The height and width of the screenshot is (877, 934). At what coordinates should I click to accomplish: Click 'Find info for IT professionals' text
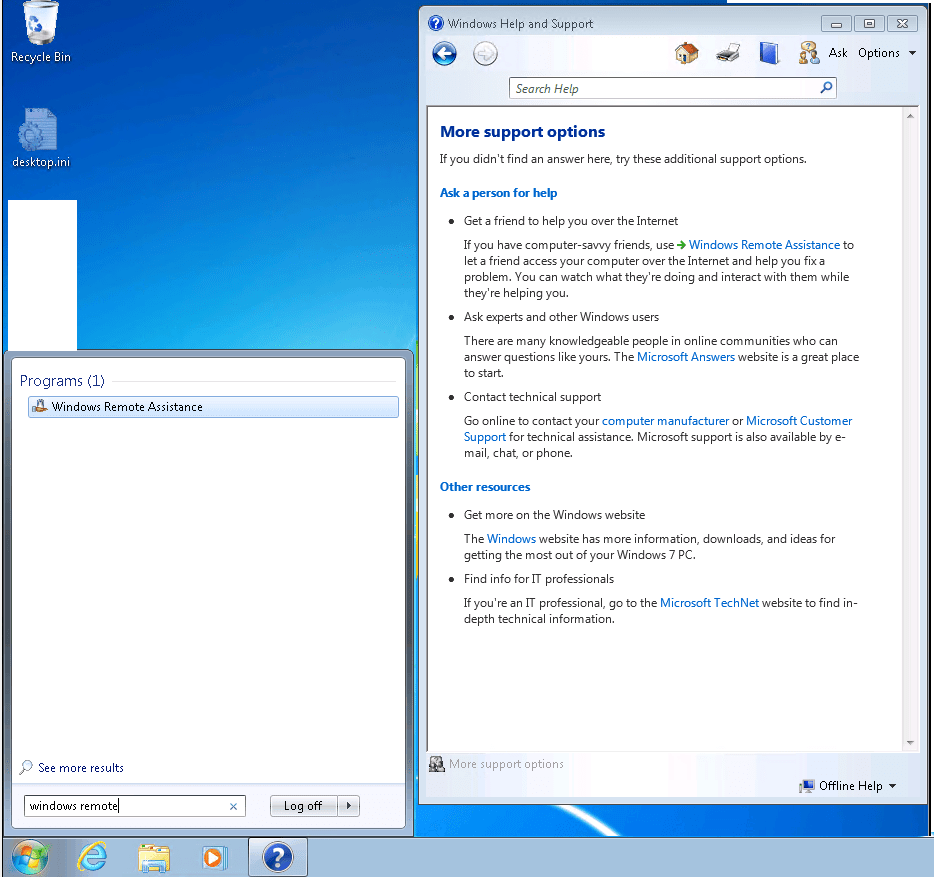coord(539,579)
